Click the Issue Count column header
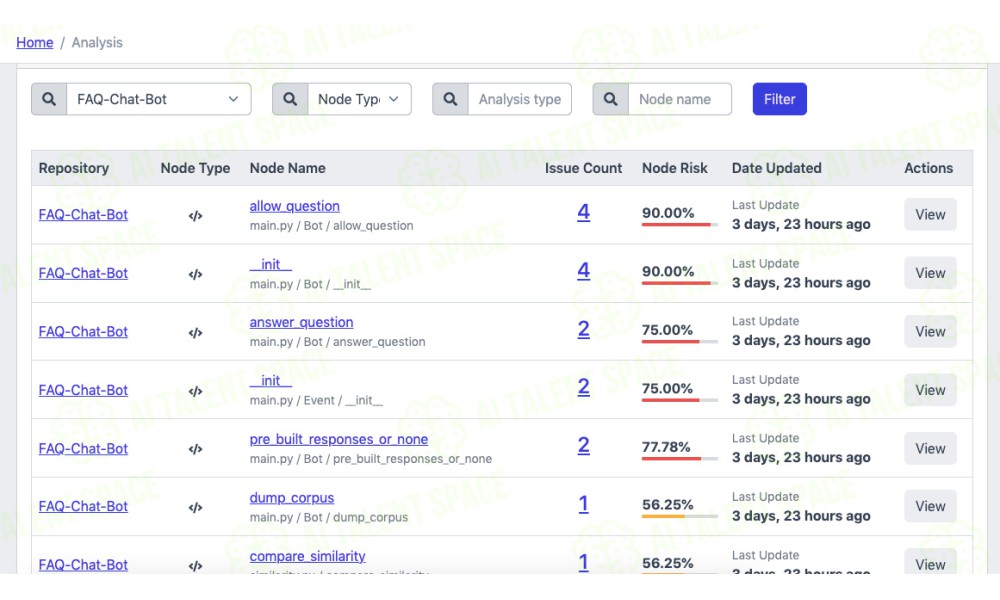The height and width of the screenshot is (600, 1000). pyautogui.click(x=583, y=168)
